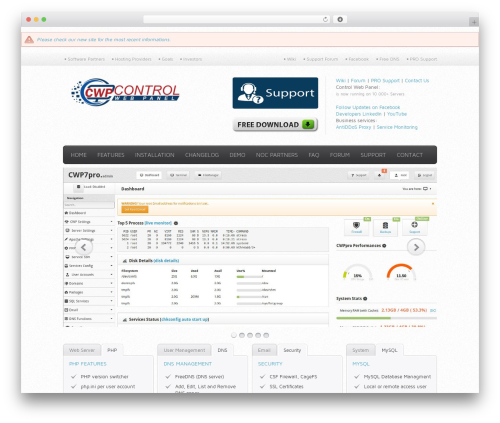Click the info icon beside CWPpro Performances
The height and width of the screenshot is (423, 500).
click(384, 246)
